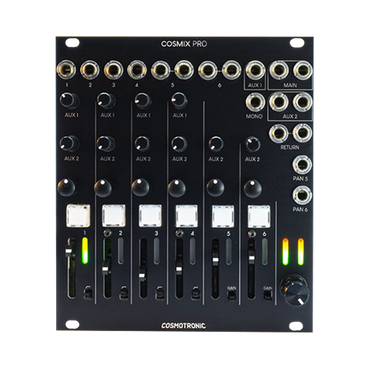The height and width of the screenshot is (370, 370).
Task: Click the left AUX 2 output jack
Action: click(x=279, y=101)
